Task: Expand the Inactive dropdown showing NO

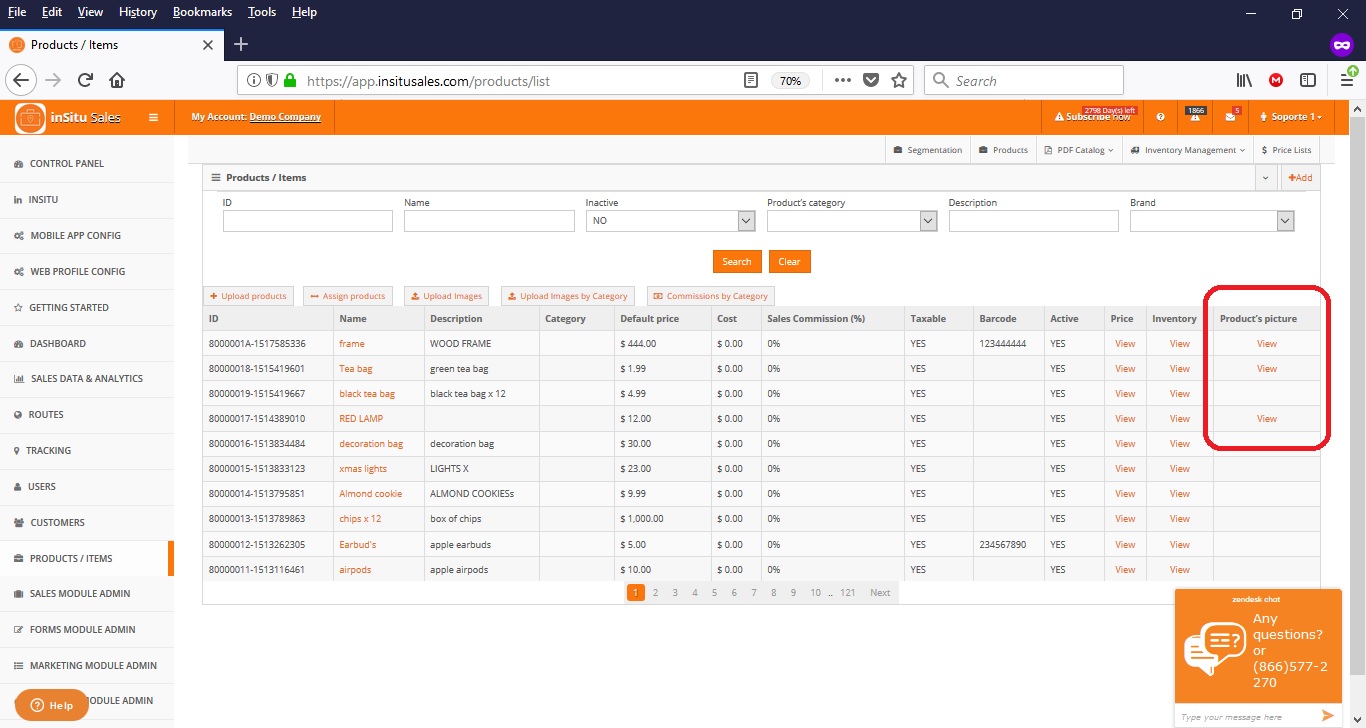Action: coord(745,221)
